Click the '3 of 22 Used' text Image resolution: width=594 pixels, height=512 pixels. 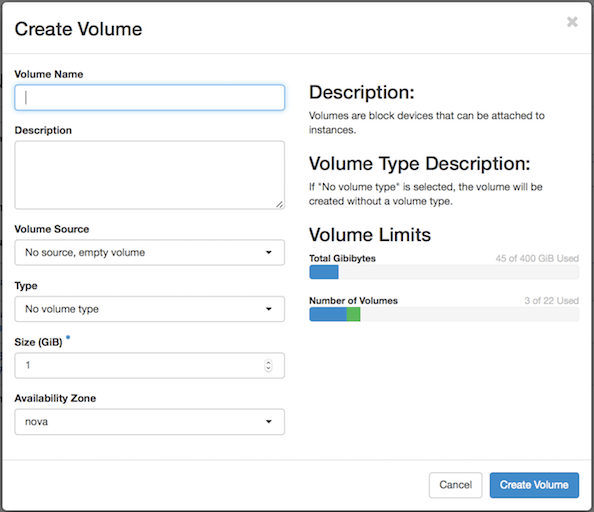[x=551, y=301]
